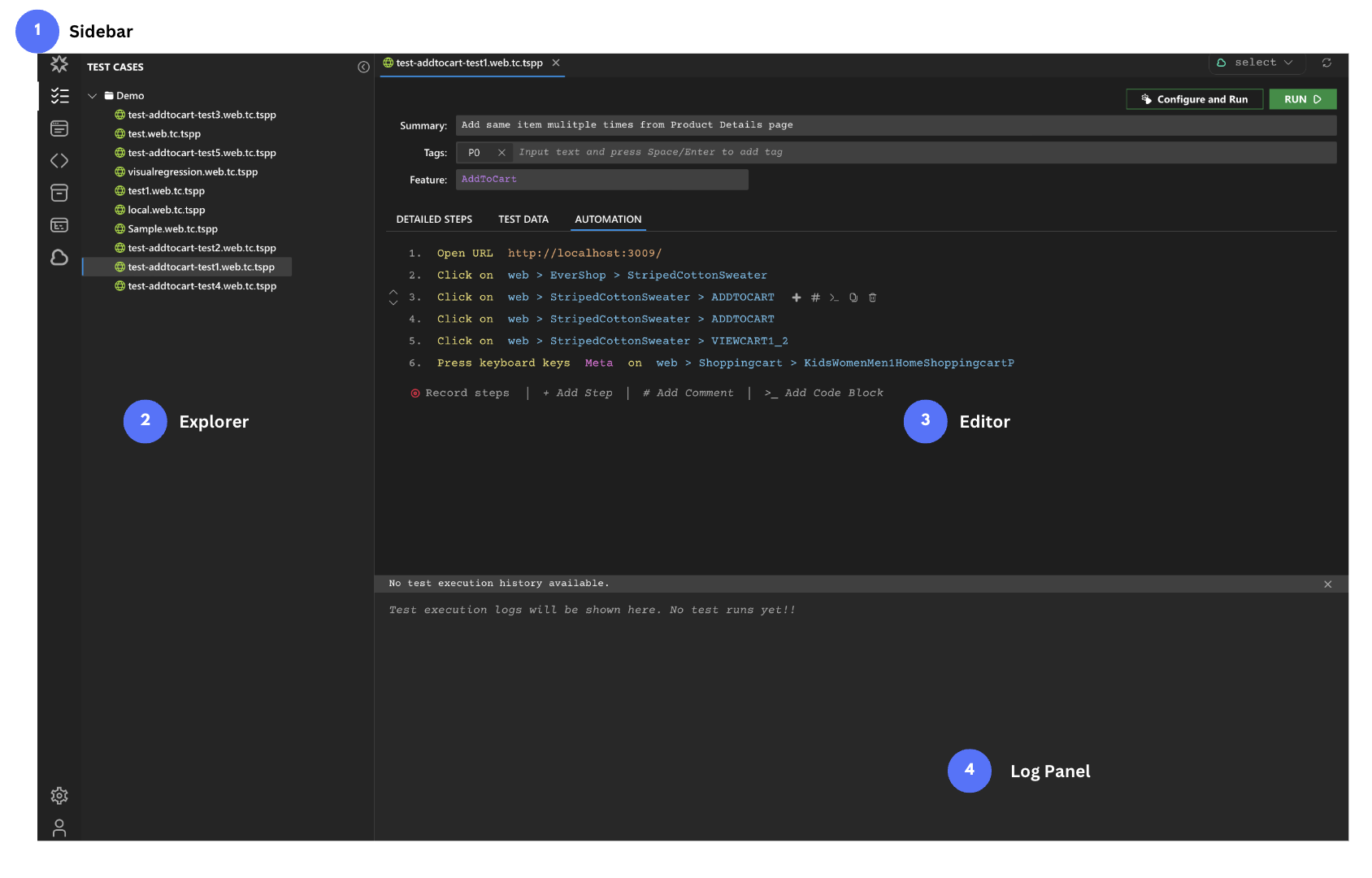Click the green RUN button

point(1302,99)
